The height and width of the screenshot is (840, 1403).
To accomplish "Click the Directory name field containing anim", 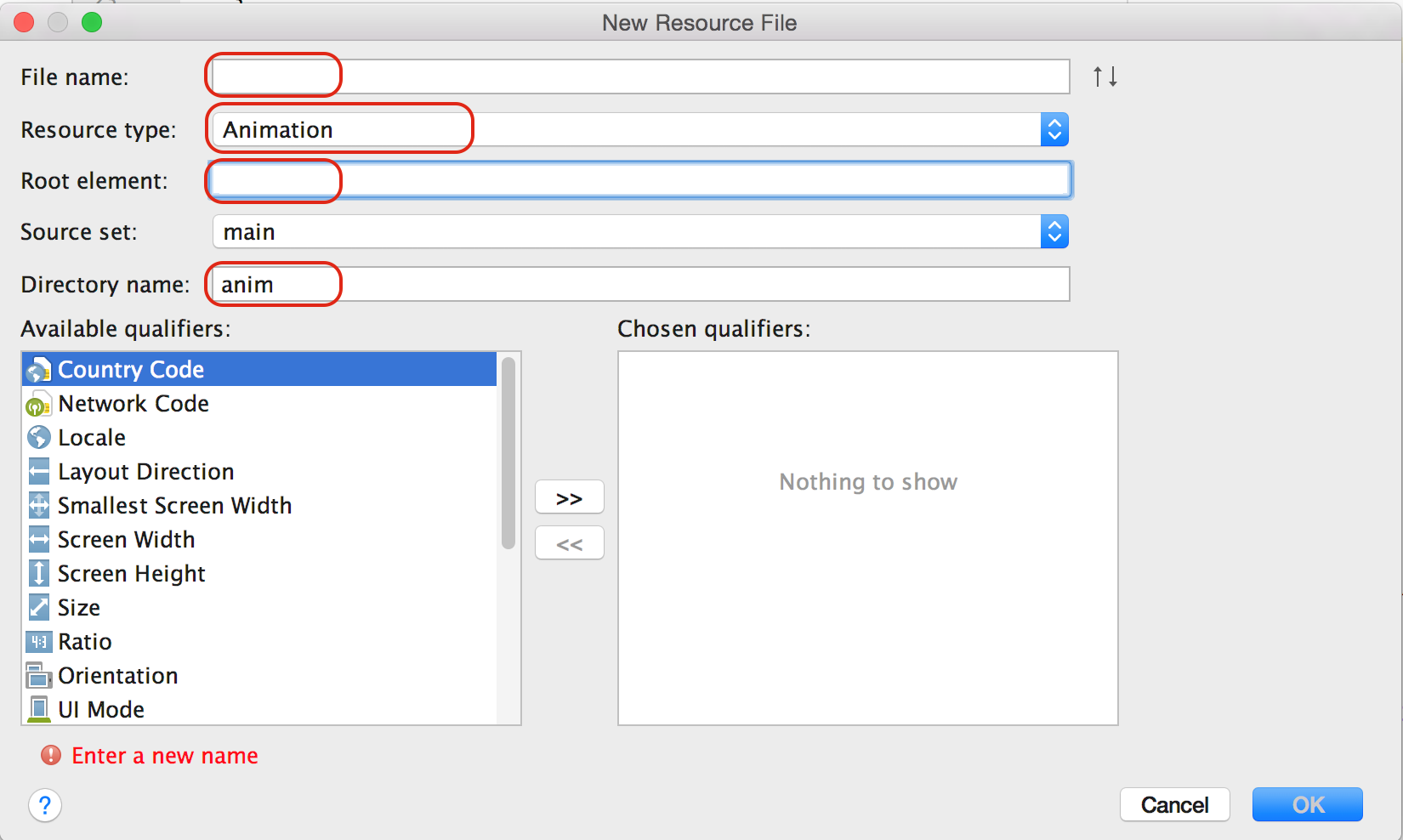I will tap(640, 284).
